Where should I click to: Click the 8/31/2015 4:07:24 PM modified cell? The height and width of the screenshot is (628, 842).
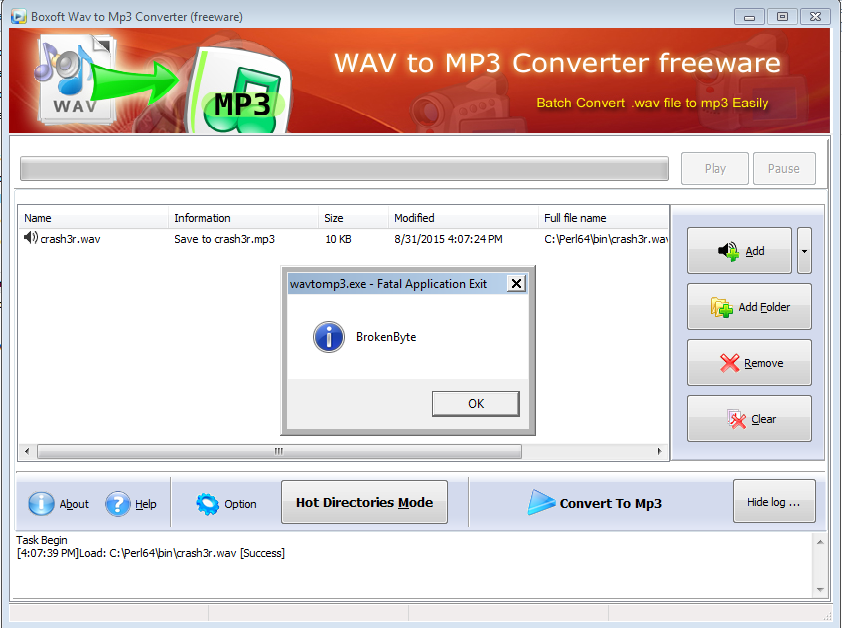(448, 239)
